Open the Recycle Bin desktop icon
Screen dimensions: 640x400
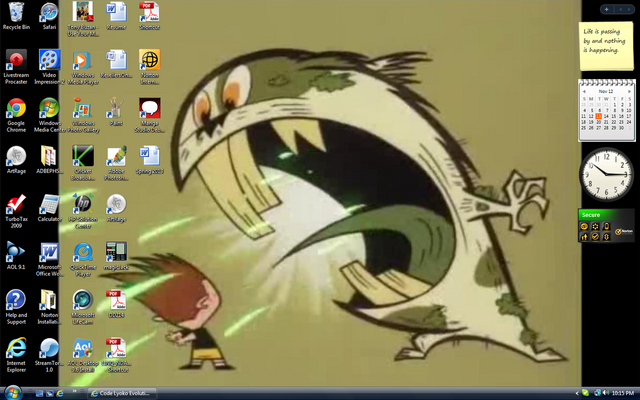(x=16, y=16)
